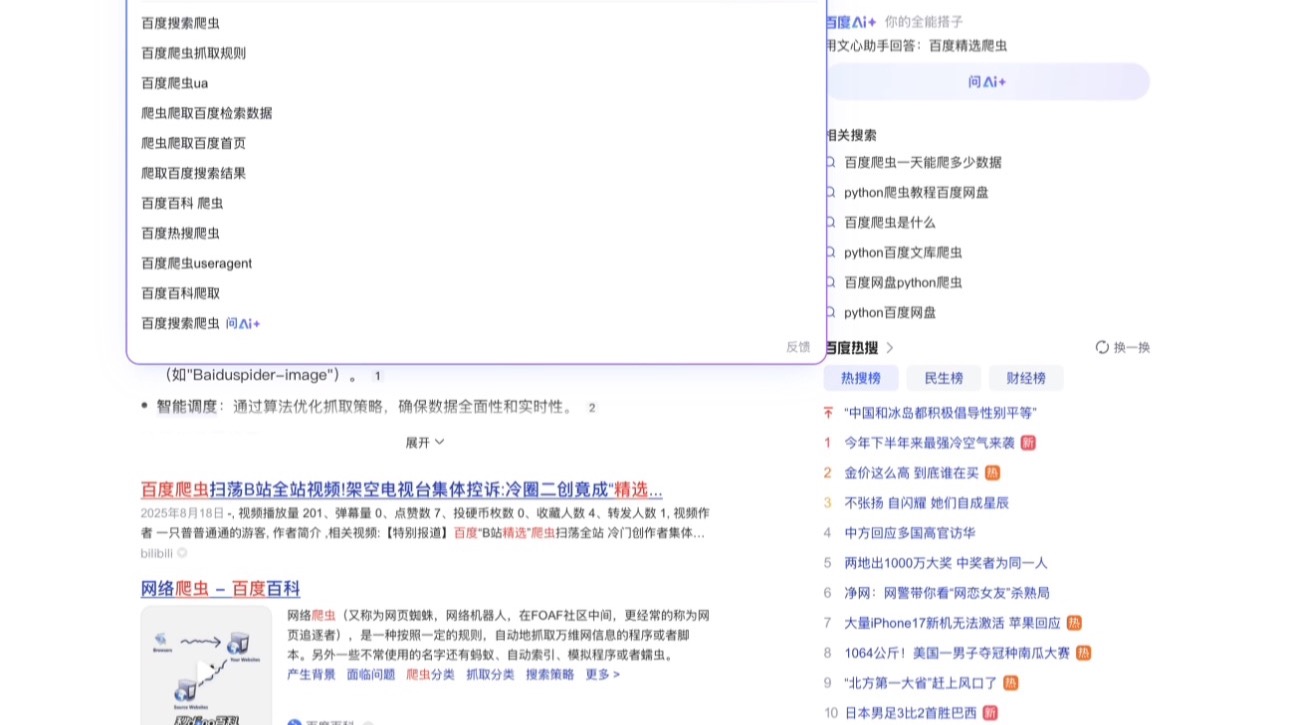Screen dimensions: 1290x725
Task: Open 百度热搜 page via its arrow
Action: pyautogui.click(x=890, y=347)
